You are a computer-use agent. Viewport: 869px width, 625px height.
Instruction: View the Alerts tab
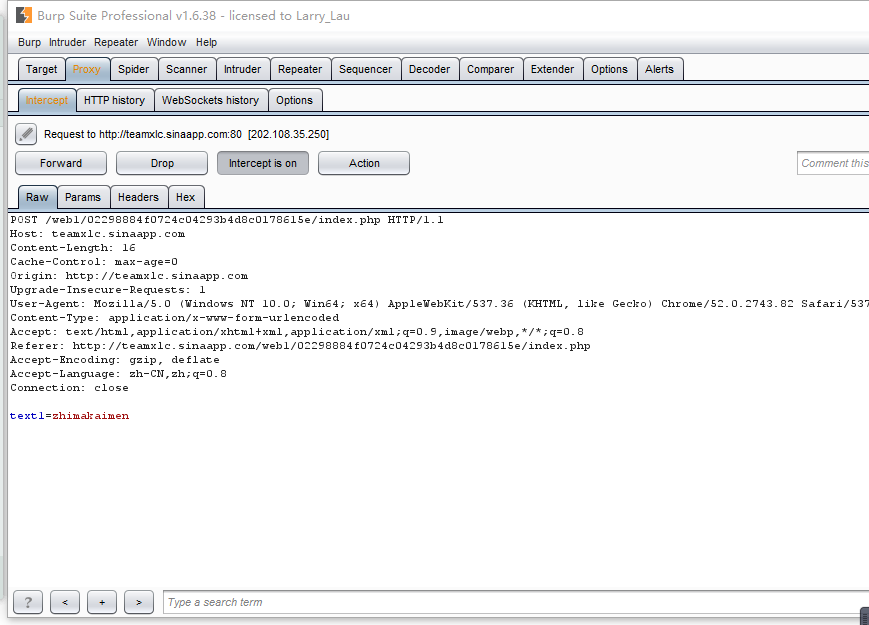660,69
